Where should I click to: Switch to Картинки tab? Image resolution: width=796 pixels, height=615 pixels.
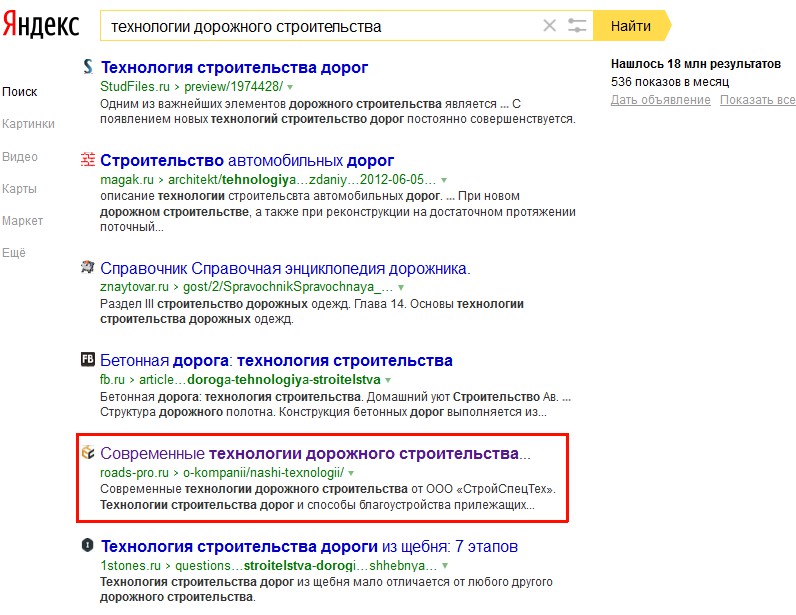[28, 124]
